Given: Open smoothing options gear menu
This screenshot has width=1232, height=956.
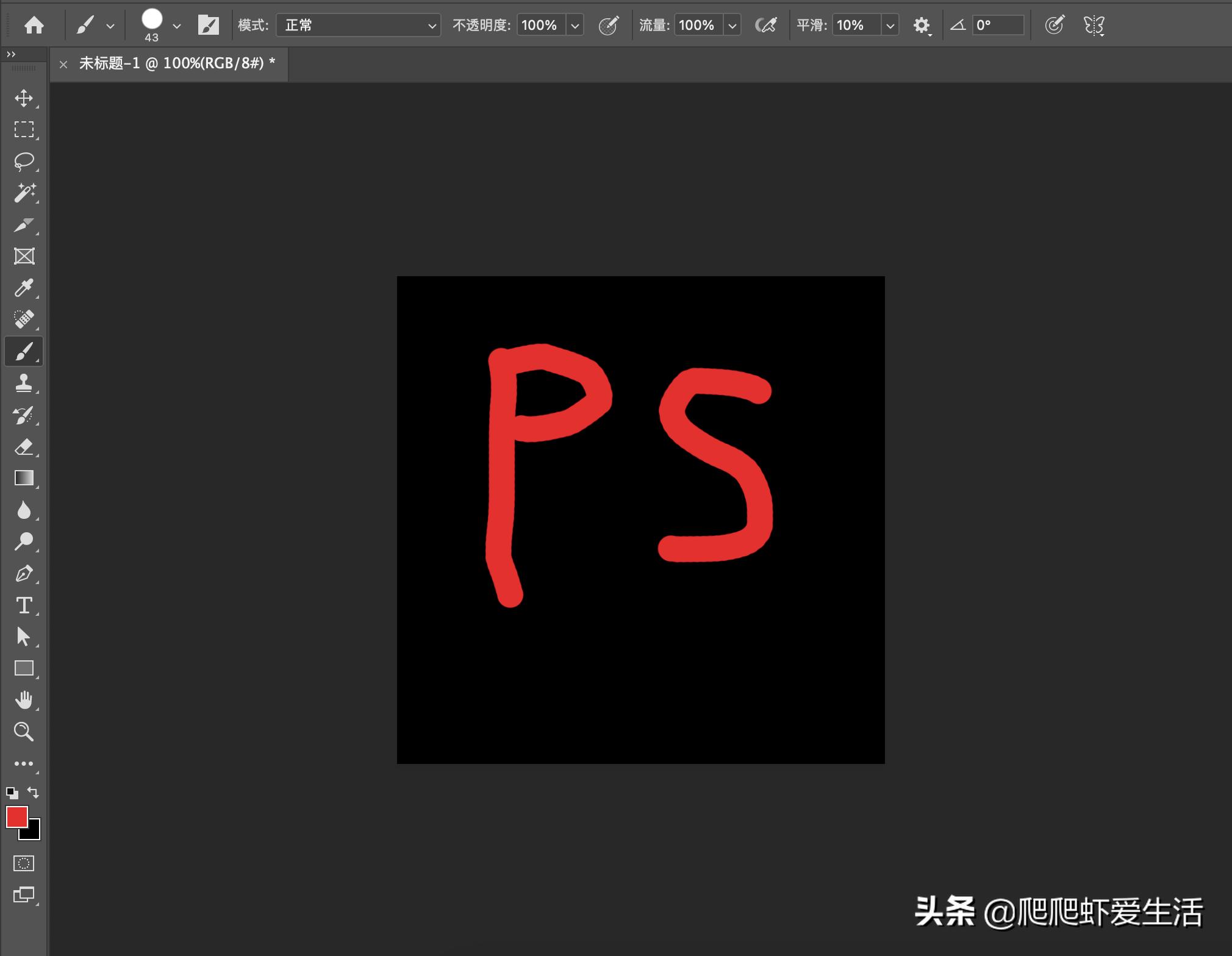Looking at the screenshot, I should (921, 25).
